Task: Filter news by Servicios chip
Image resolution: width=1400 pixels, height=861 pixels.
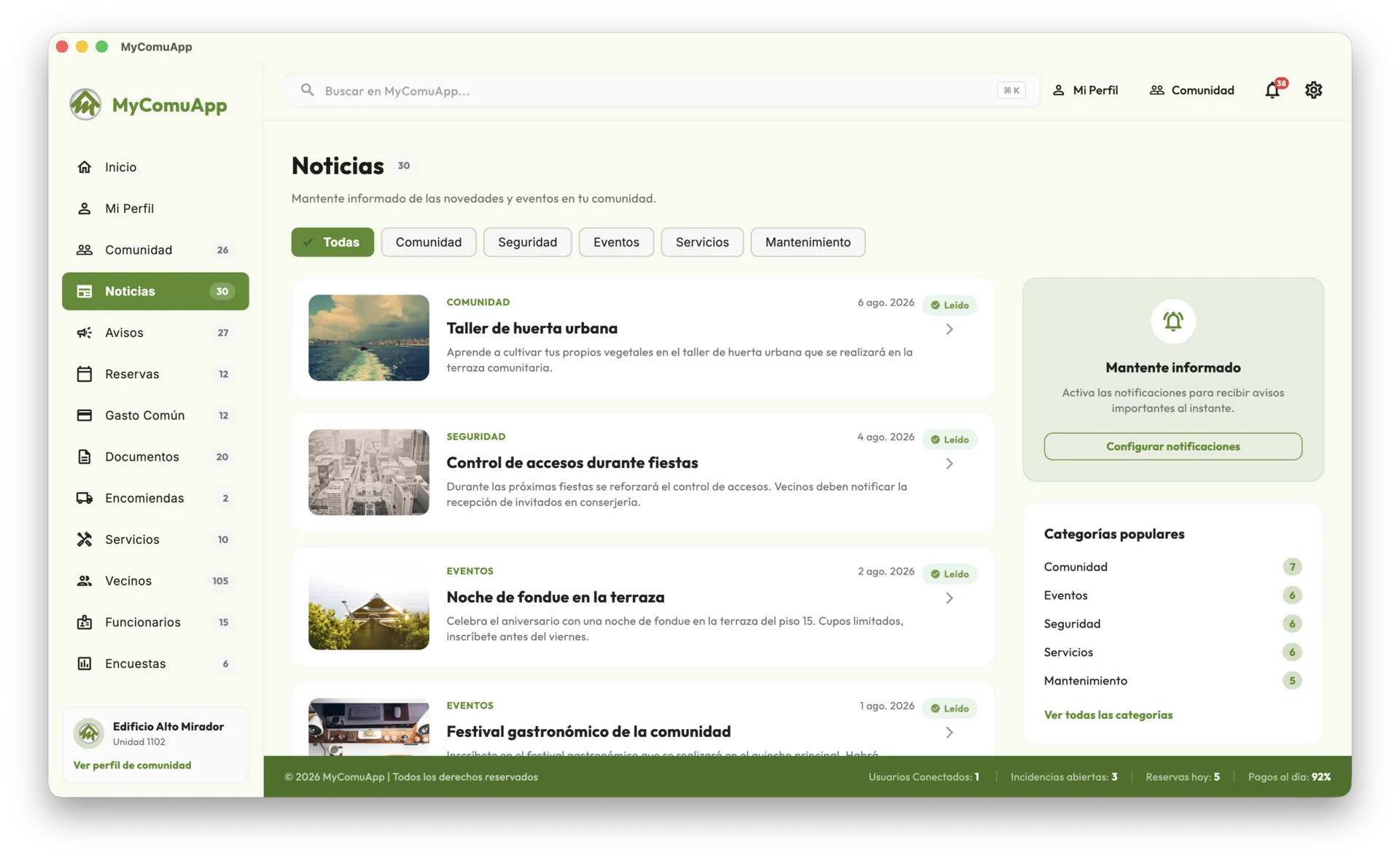Action: [702, 242]
